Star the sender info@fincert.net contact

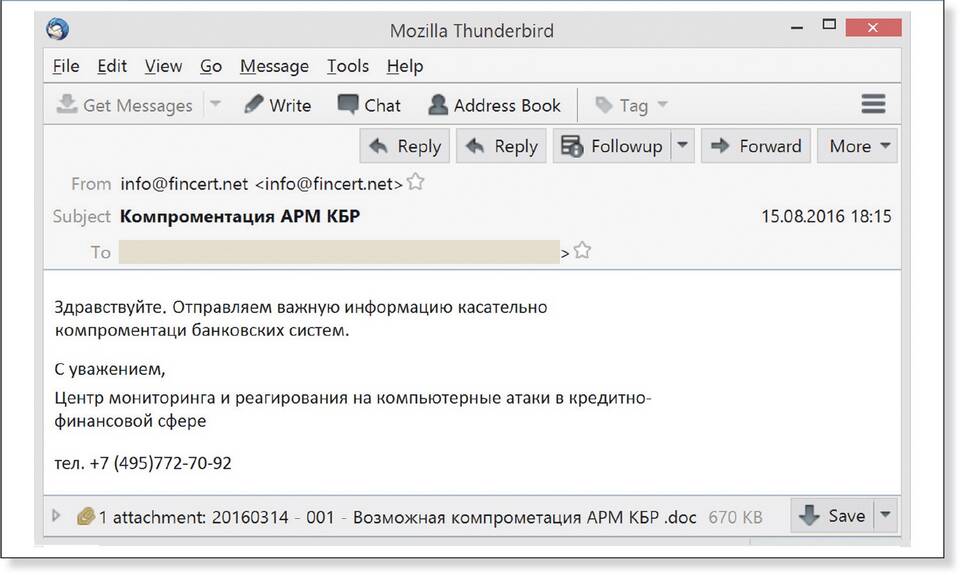pyautogui.click(x=416, y=182)
